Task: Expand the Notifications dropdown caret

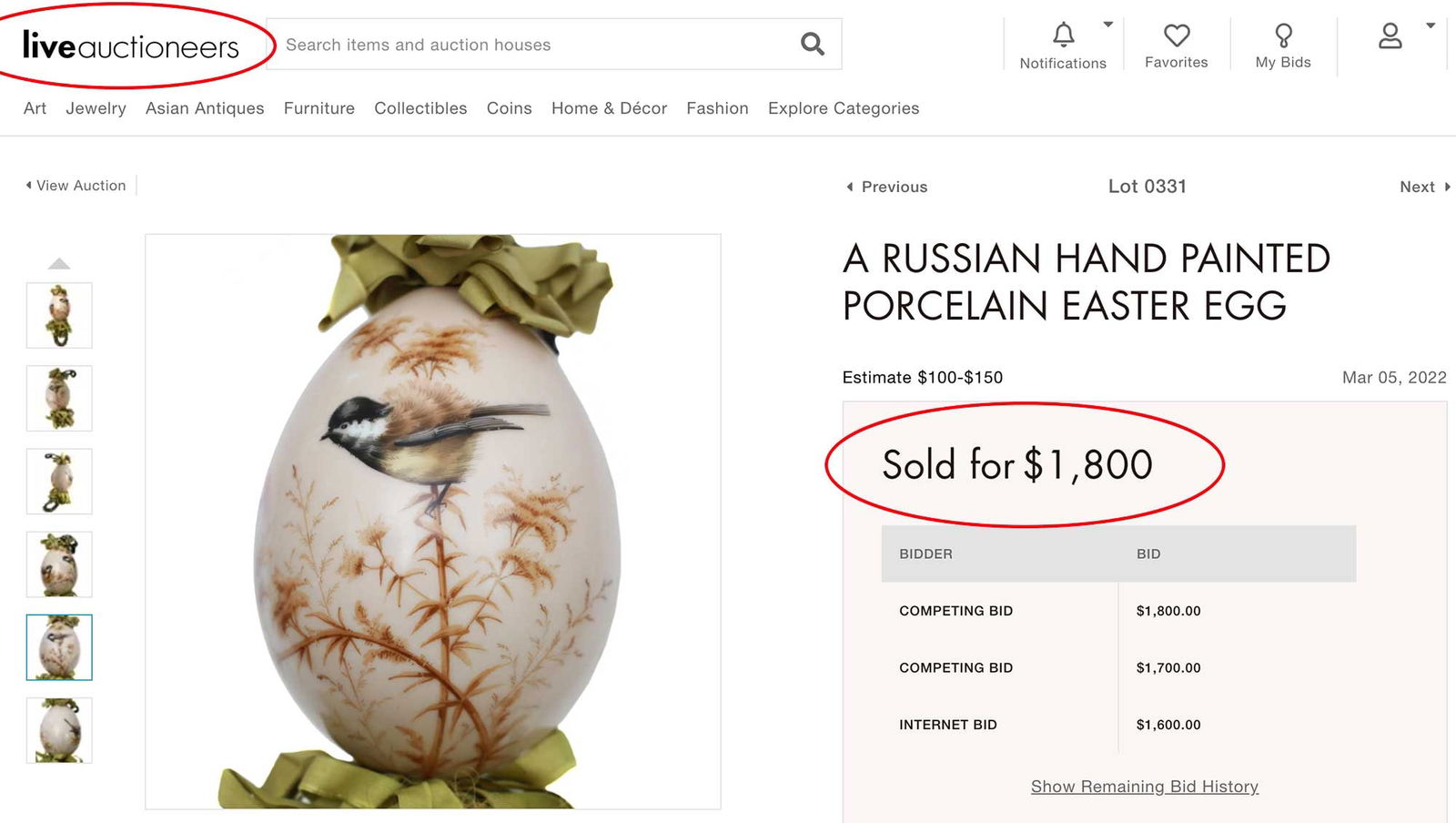Action: (1108, 25)
